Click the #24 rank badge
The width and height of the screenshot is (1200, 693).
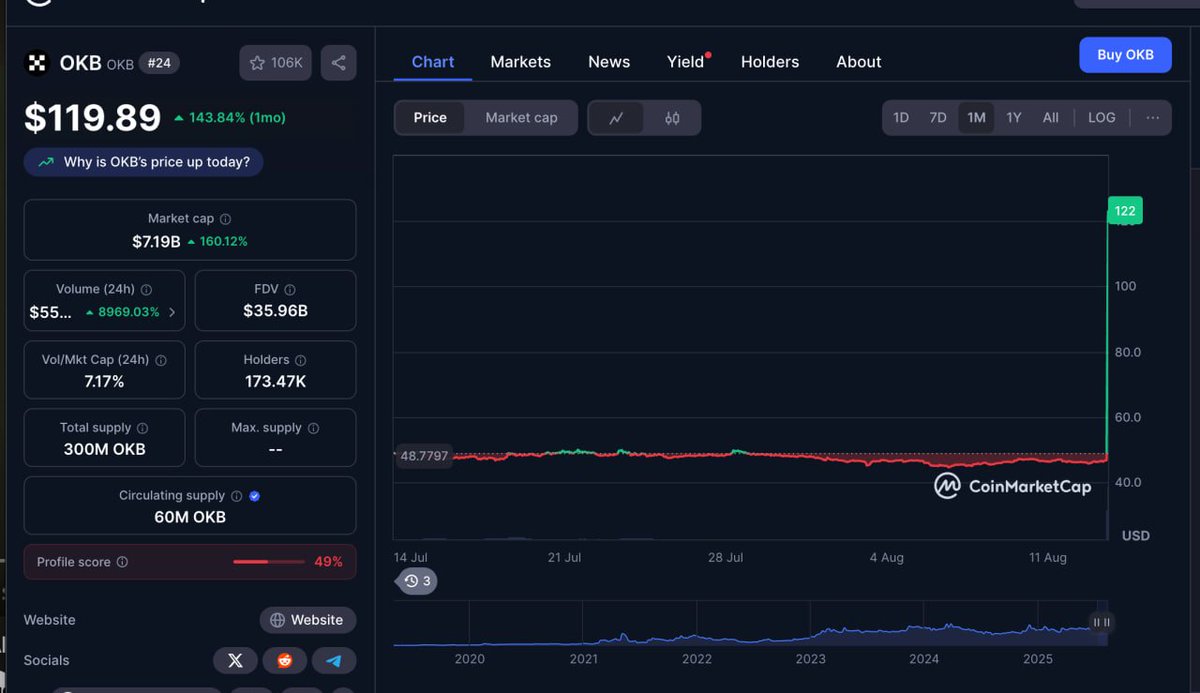[x=159, y=63]
